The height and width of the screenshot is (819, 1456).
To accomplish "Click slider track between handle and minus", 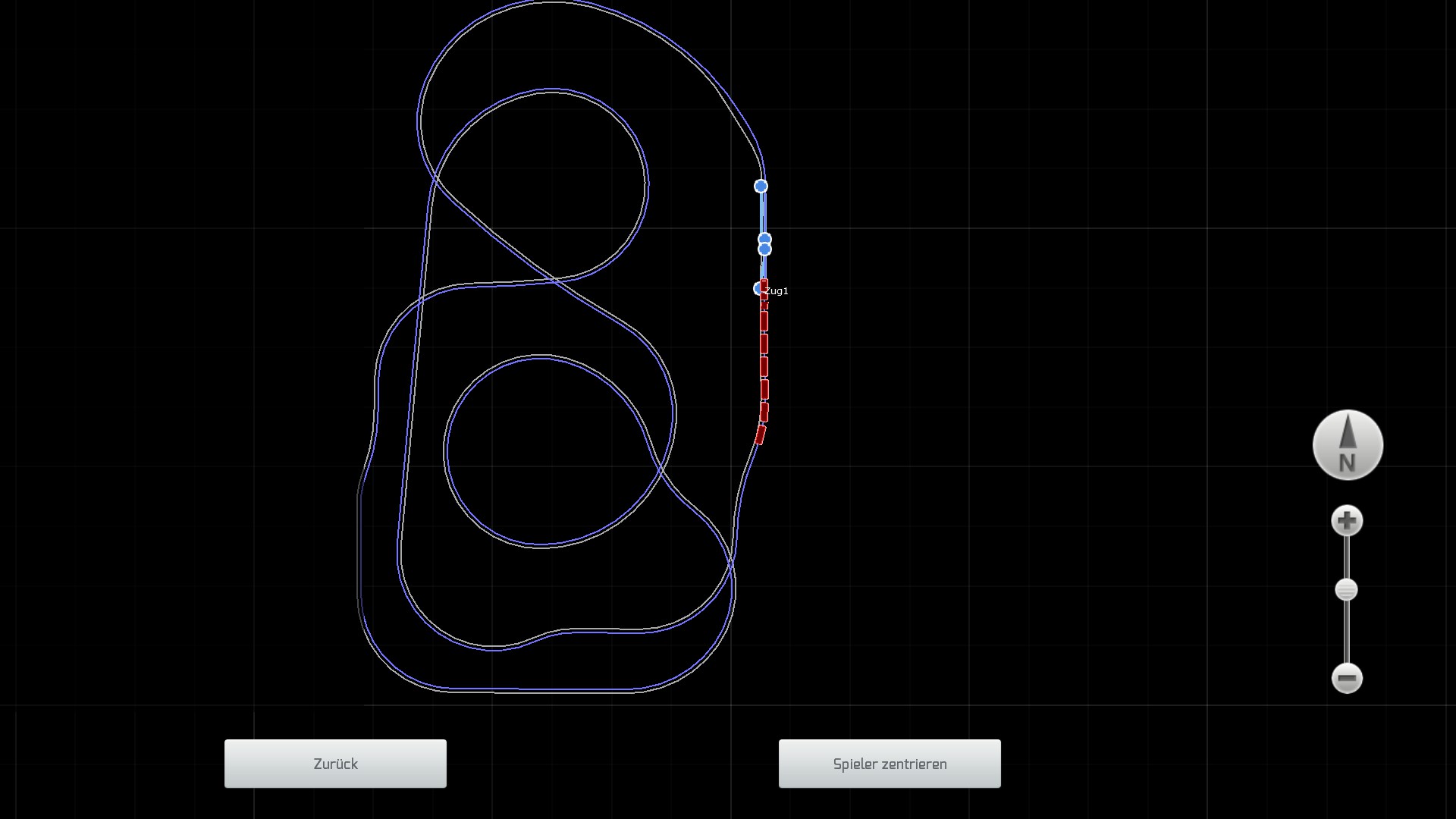I will 1347,633.
